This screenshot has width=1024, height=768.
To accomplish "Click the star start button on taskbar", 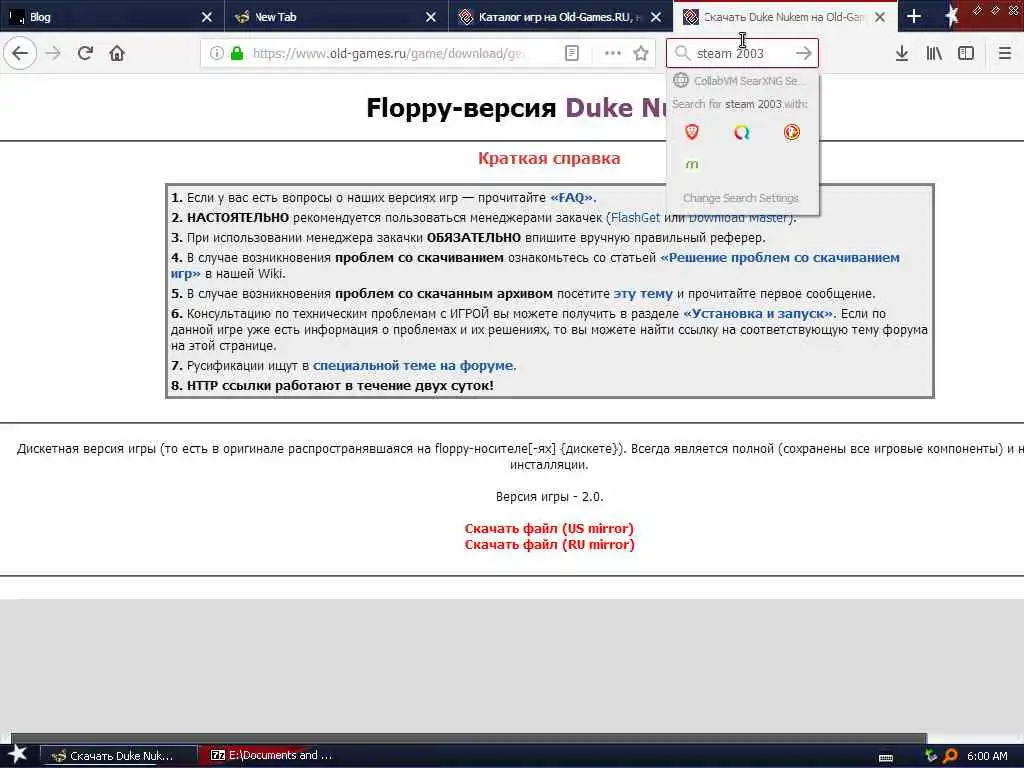I will (x=17, y=754).
